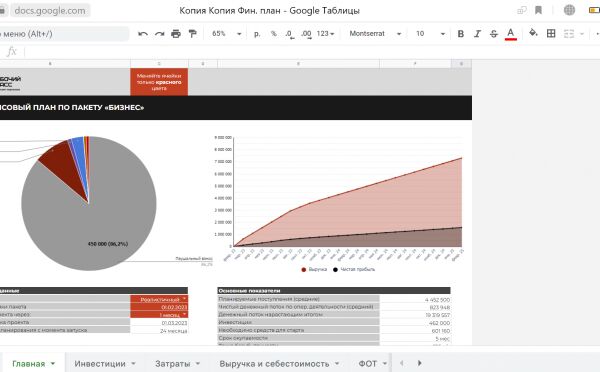This screenshot has width=600, height=372.
Task: Open the 1 месяц dropdown cell
Action: click(x=159, y=315)
